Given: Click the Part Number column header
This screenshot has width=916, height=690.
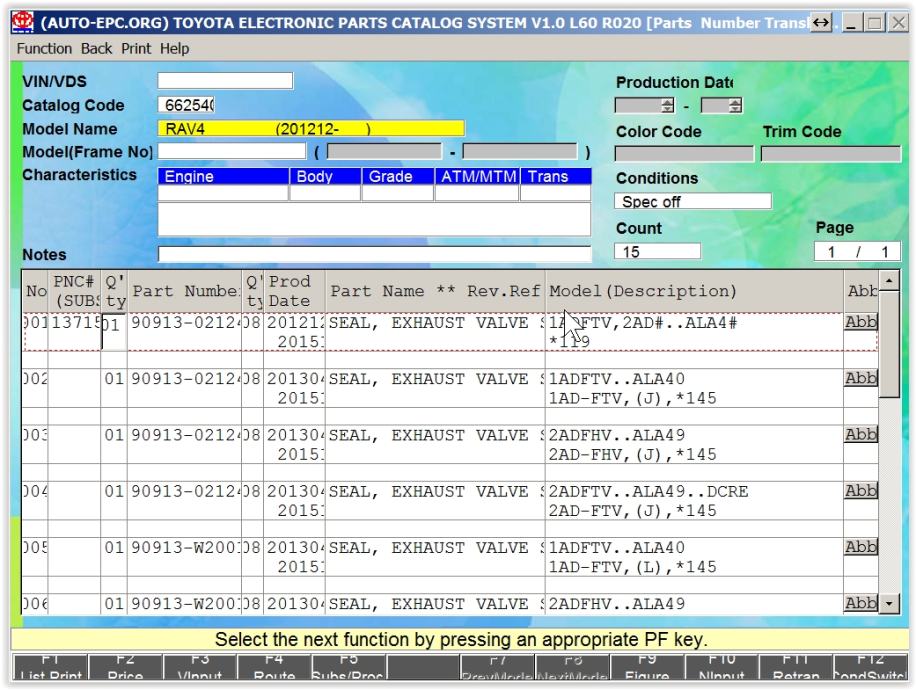Looking at the screenshot, I should 184,291.
